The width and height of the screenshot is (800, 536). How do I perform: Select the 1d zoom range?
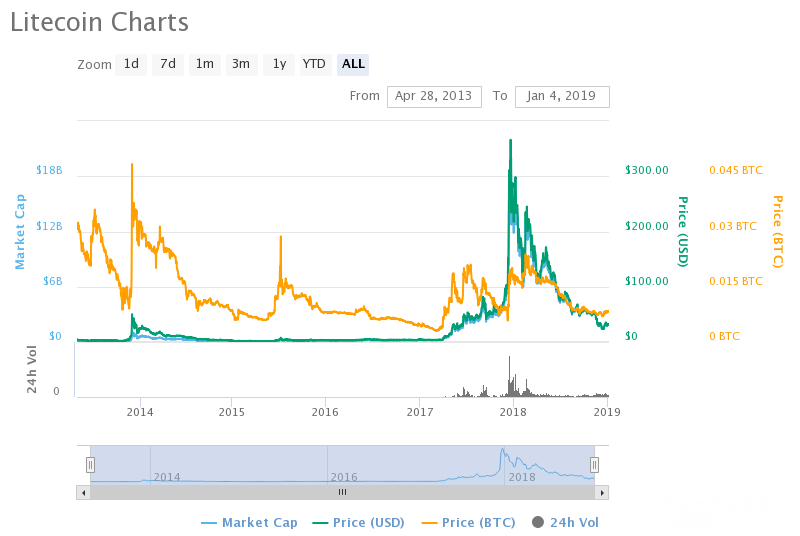[x=131, y=64]
